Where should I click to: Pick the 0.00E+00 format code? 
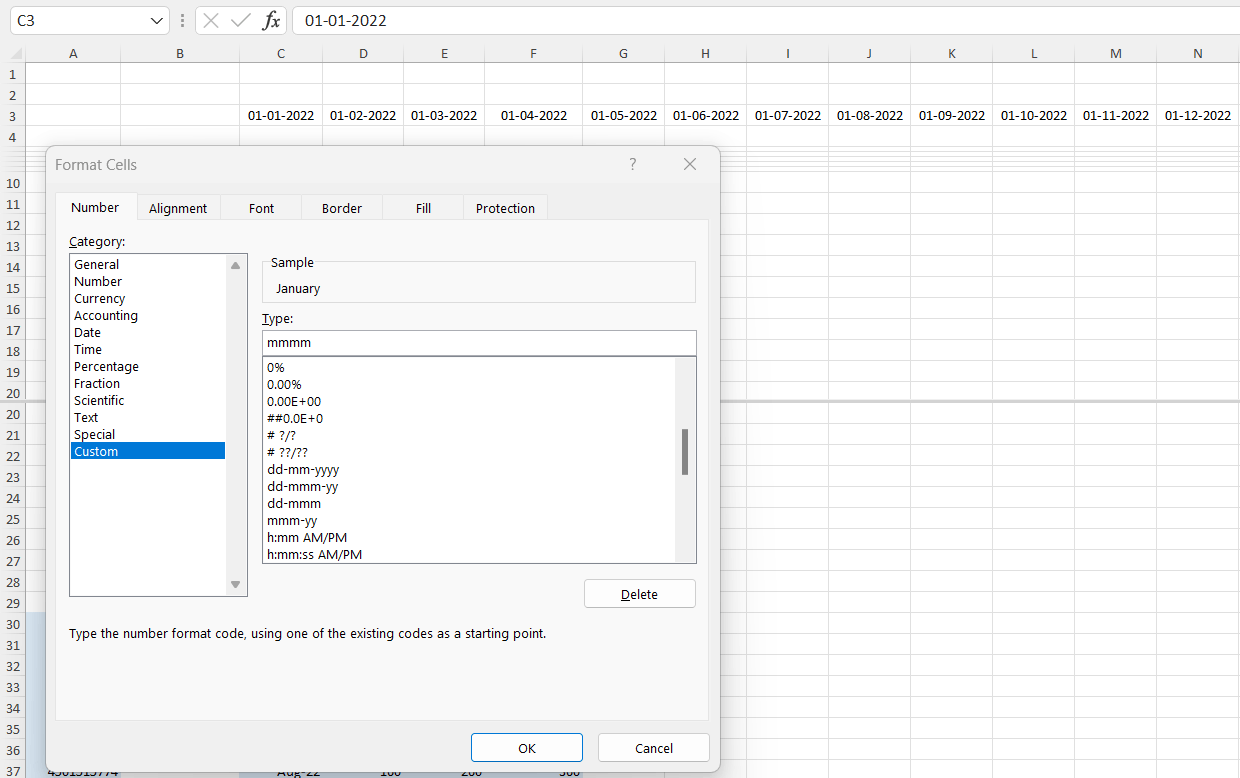(294, 401)
